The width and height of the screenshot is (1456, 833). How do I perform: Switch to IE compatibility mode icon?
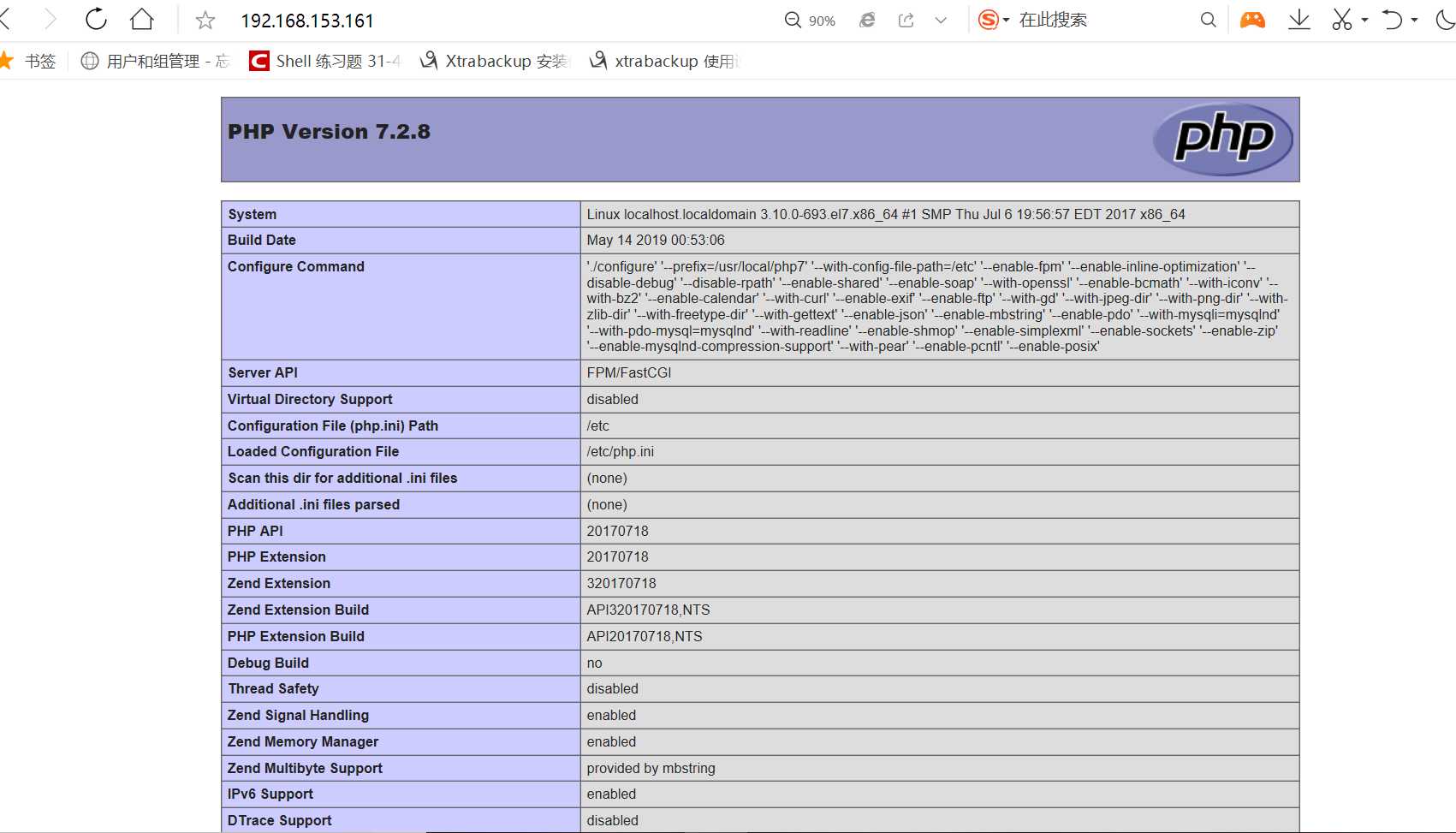[x=867, y=20]
